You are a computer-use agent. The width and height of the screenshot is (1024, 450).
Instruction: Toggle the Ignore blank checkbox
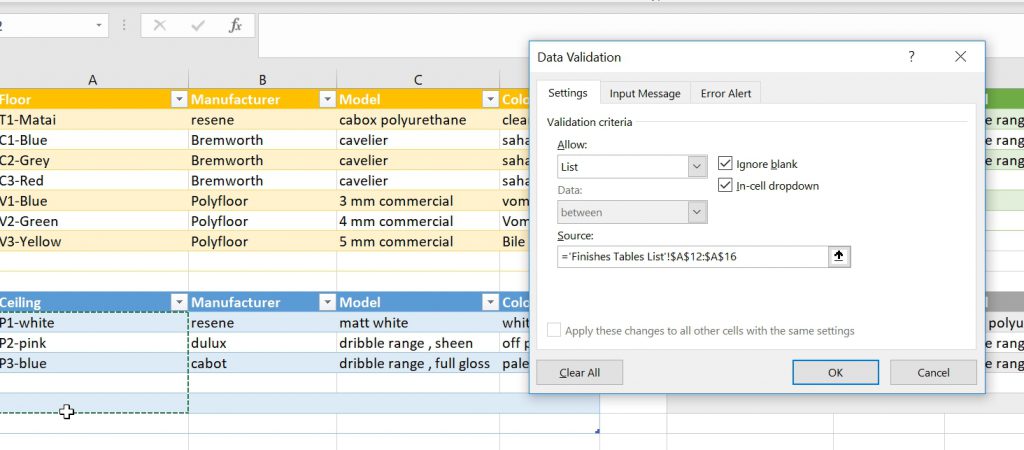pos(726,164)
